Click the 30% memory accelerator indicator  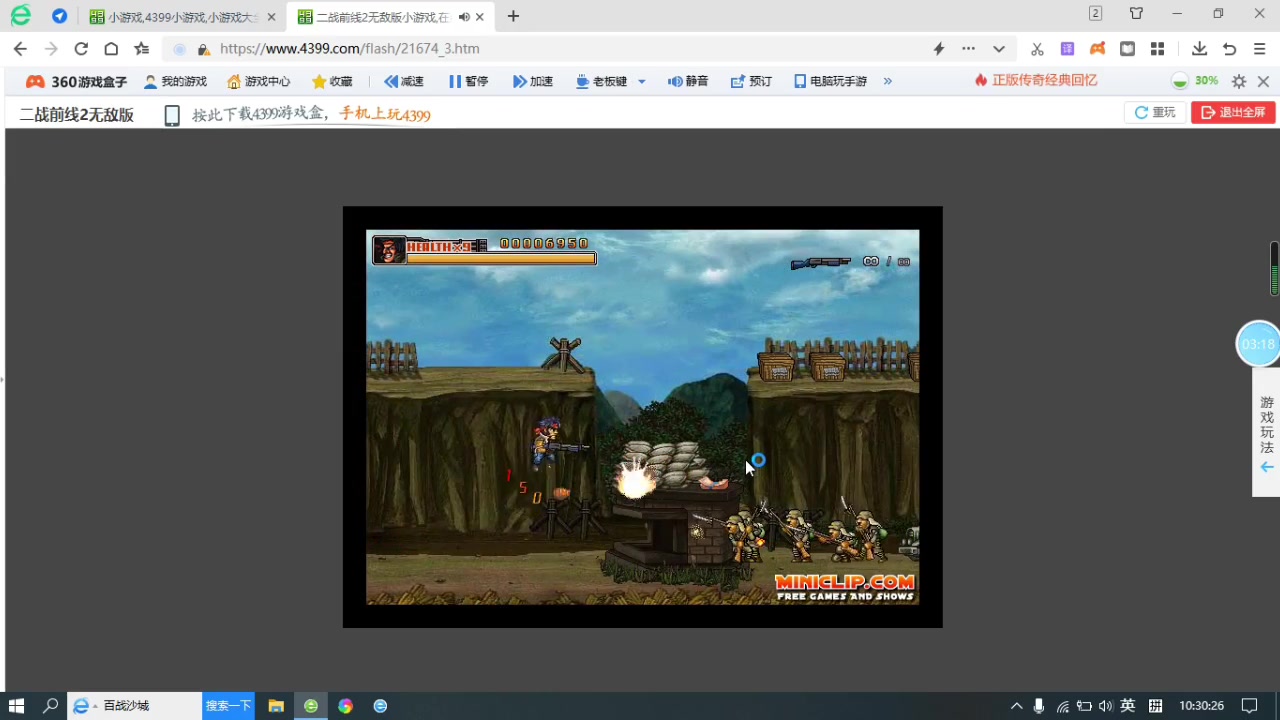click(1195, 81)
